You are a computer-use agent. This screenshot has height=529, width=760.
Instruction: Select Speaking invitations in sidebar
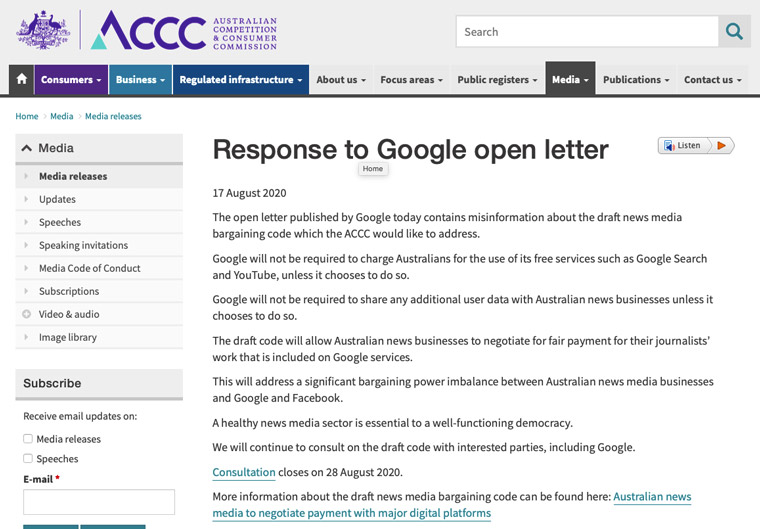click(99, 245)
